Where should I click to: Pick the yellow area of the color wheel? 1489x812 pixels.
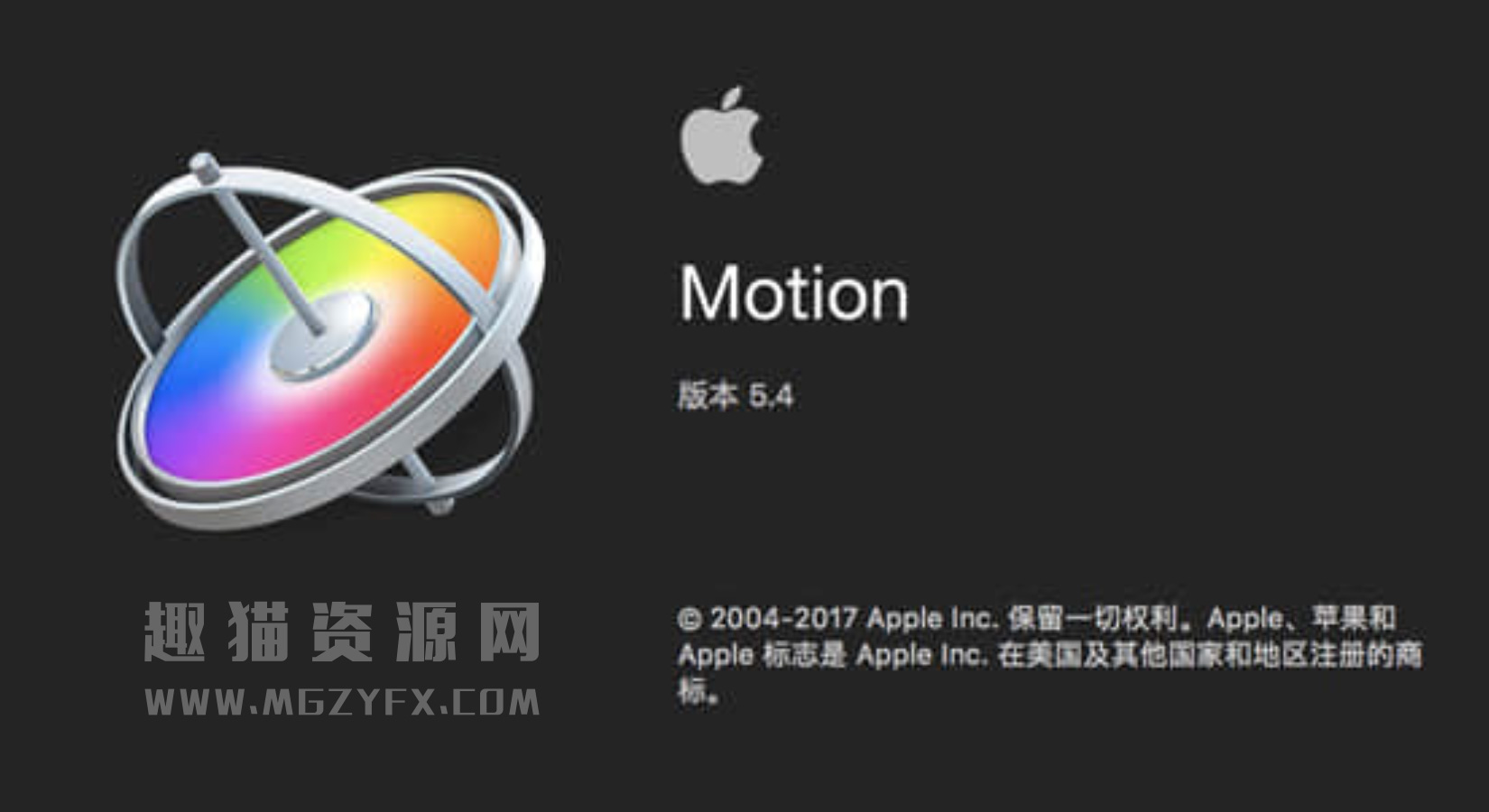coord(424,226)
